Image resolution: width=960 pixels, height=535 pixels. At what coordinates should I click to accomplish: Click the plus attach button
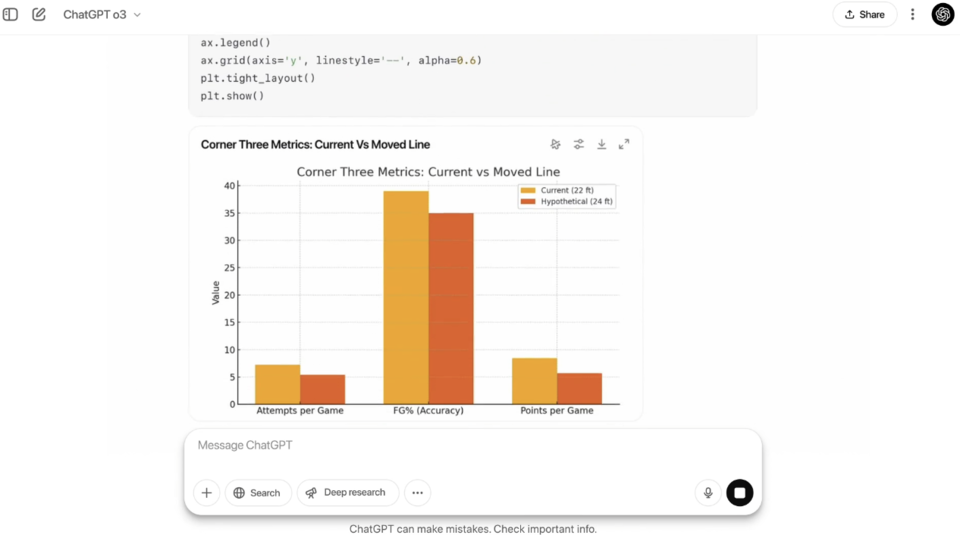pyautogui.click(x=207, y=493)
